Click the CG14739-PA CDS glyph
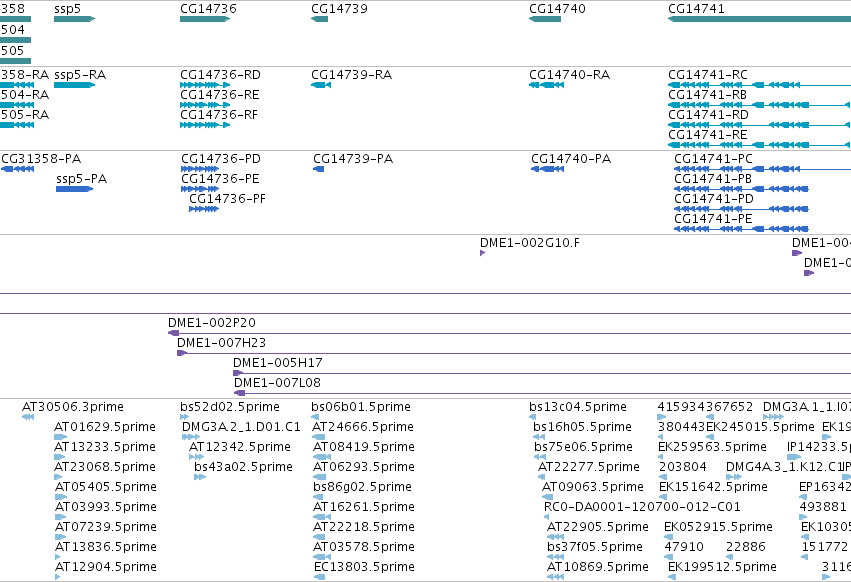The image size is (851, 582). click(319, 169)
